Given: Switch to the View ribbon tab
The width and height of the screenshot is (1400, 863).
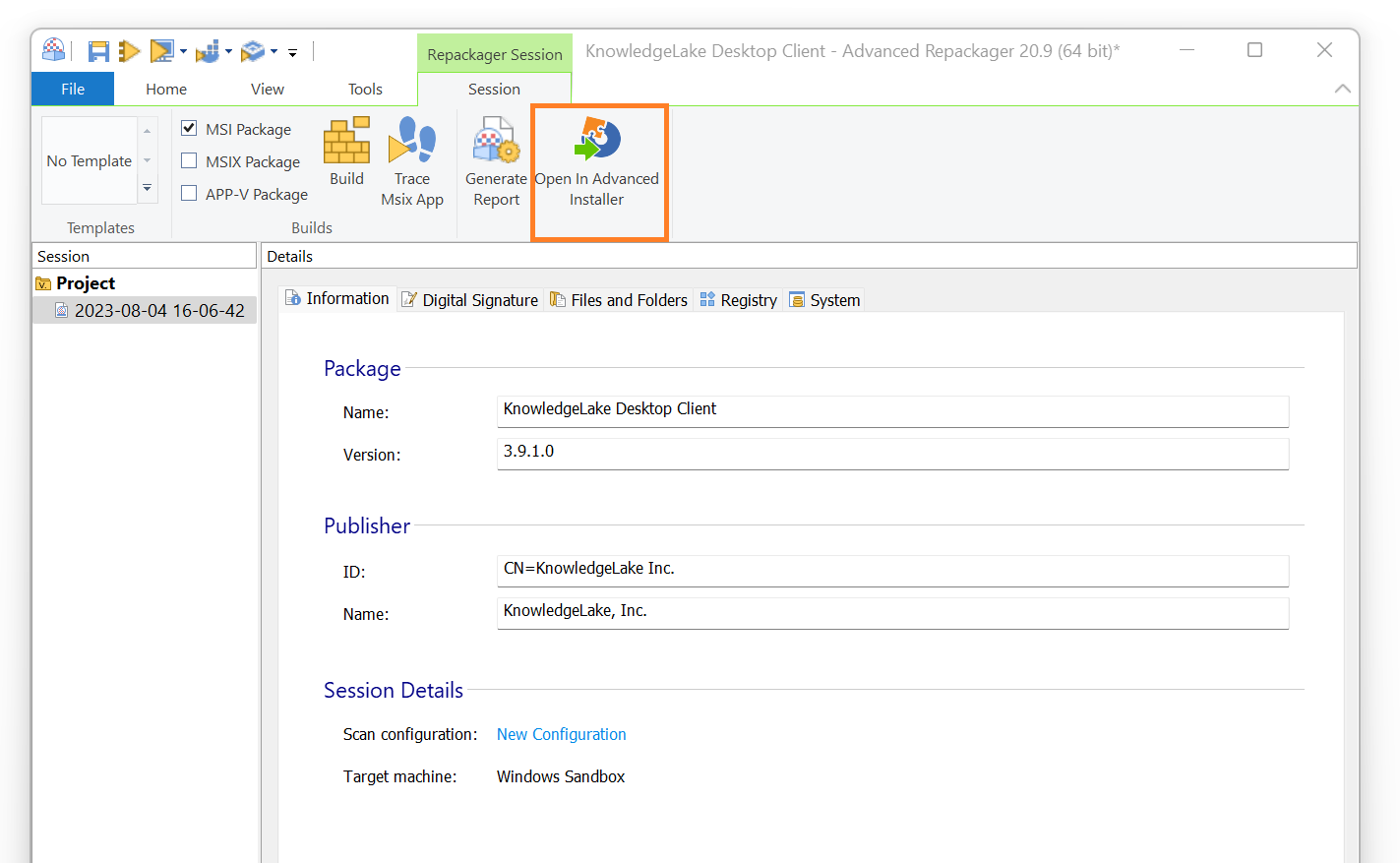Looking at the screenshot, I should click(x=268, y=89).
